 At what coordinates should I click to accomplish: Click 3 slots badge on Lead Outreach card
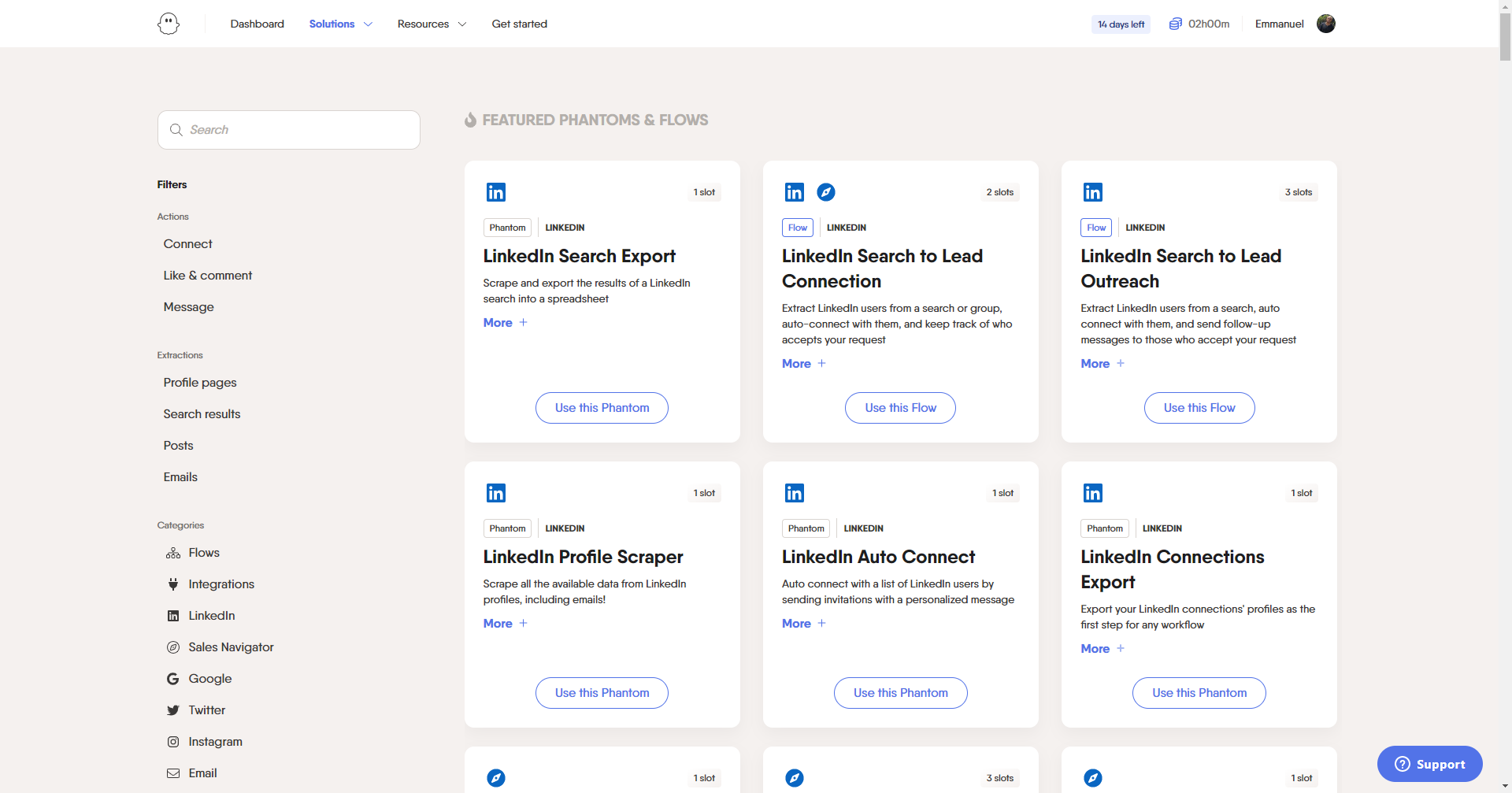[x=1299, y=192]
